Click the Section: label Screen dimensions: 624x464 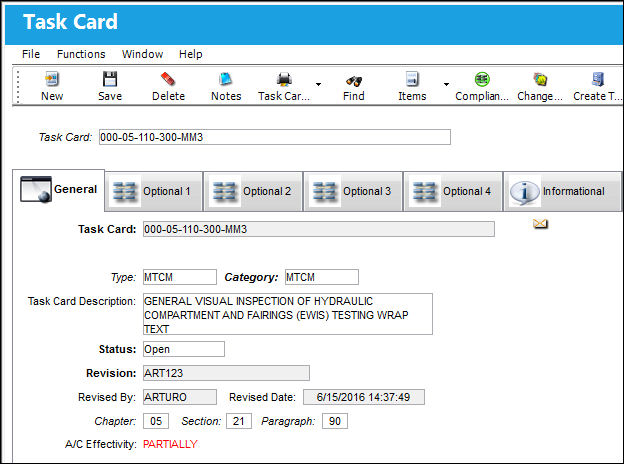point(201,421)
